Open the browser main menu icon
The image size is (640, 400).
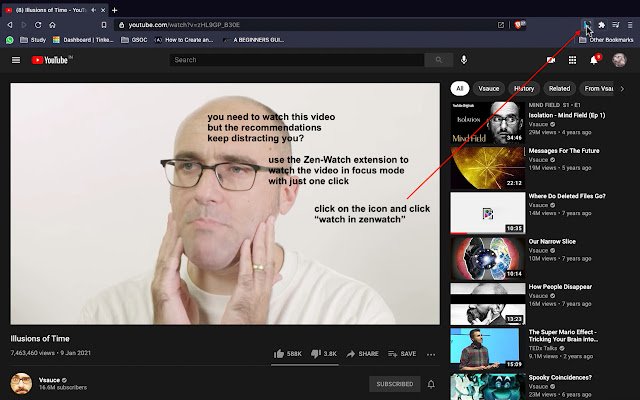point(630,25)
